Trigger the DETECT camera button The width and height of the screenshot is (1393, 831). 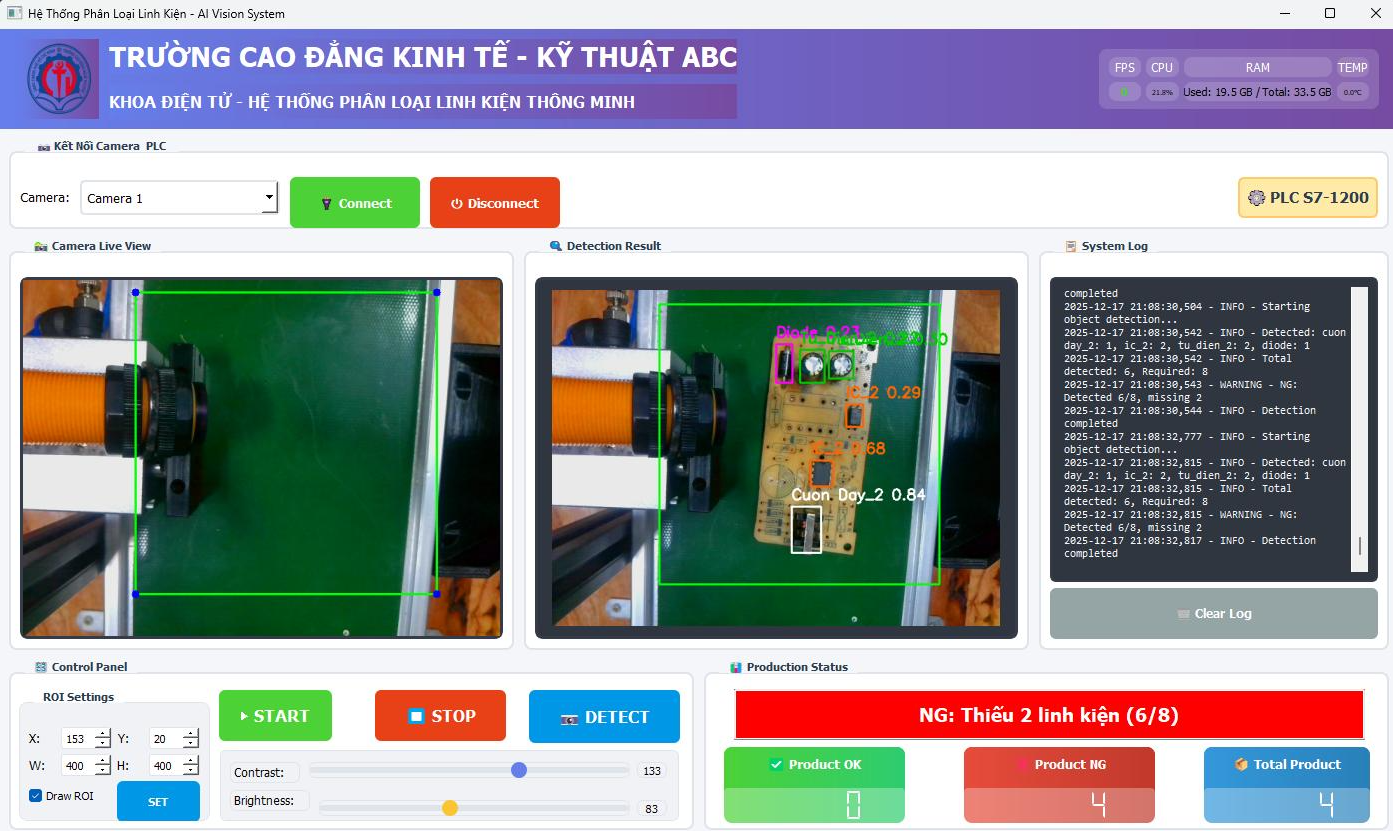604,716
